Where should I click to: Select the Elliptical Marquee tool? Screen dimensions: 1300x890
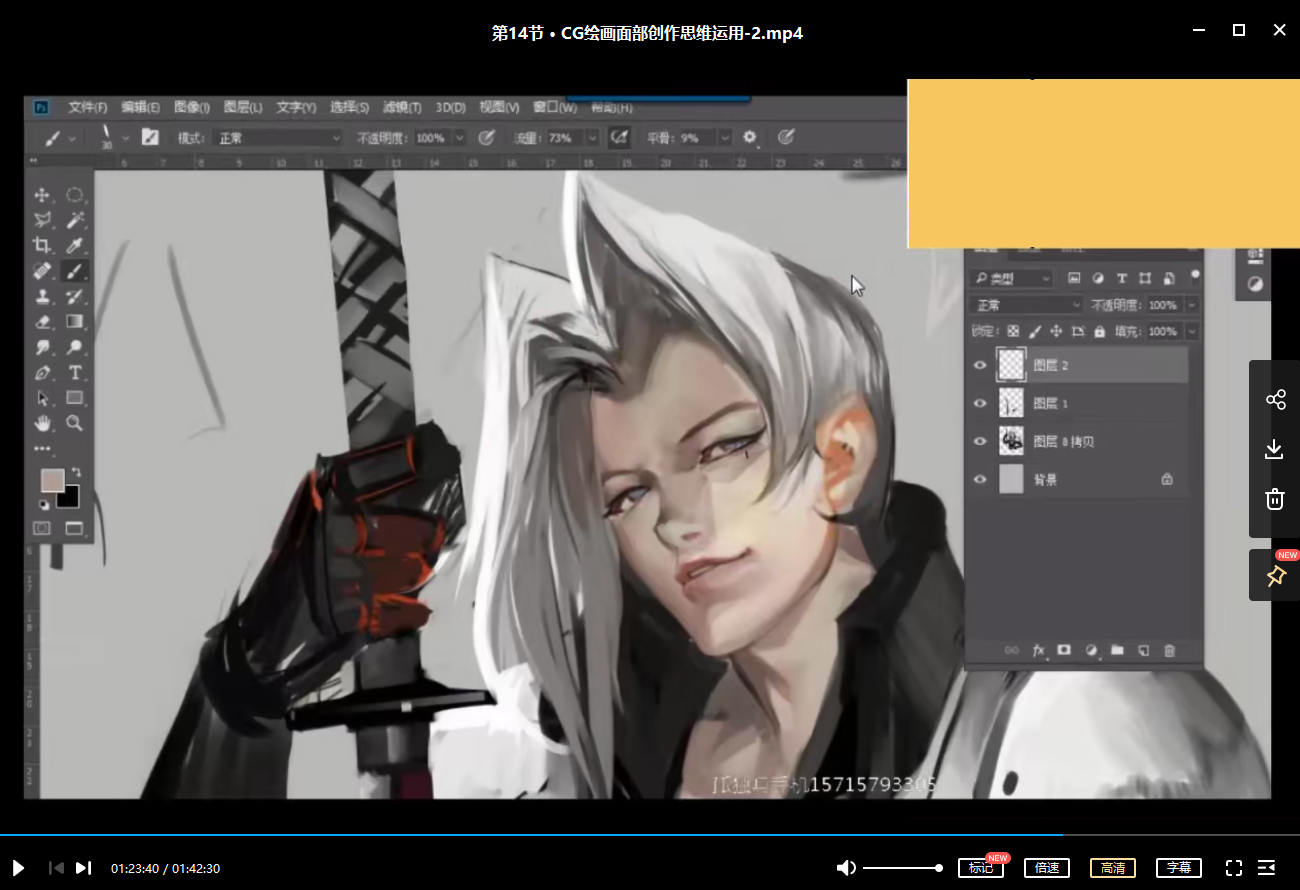point(74,194)
